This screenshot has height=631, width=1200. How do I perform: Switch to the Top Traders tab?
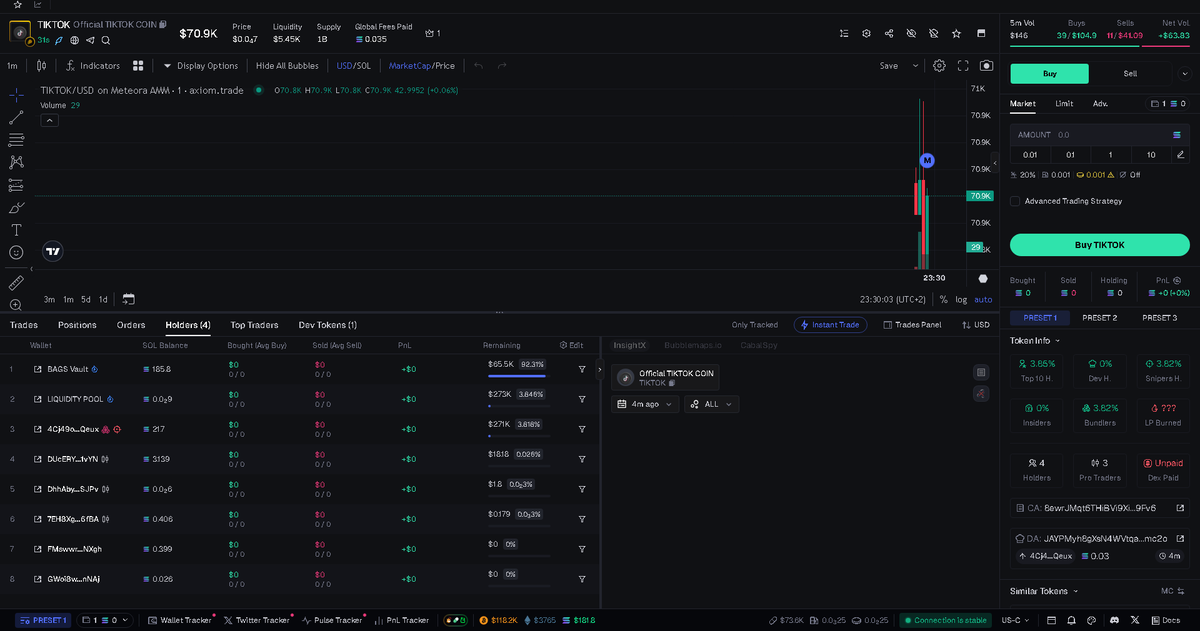(254, 325)
